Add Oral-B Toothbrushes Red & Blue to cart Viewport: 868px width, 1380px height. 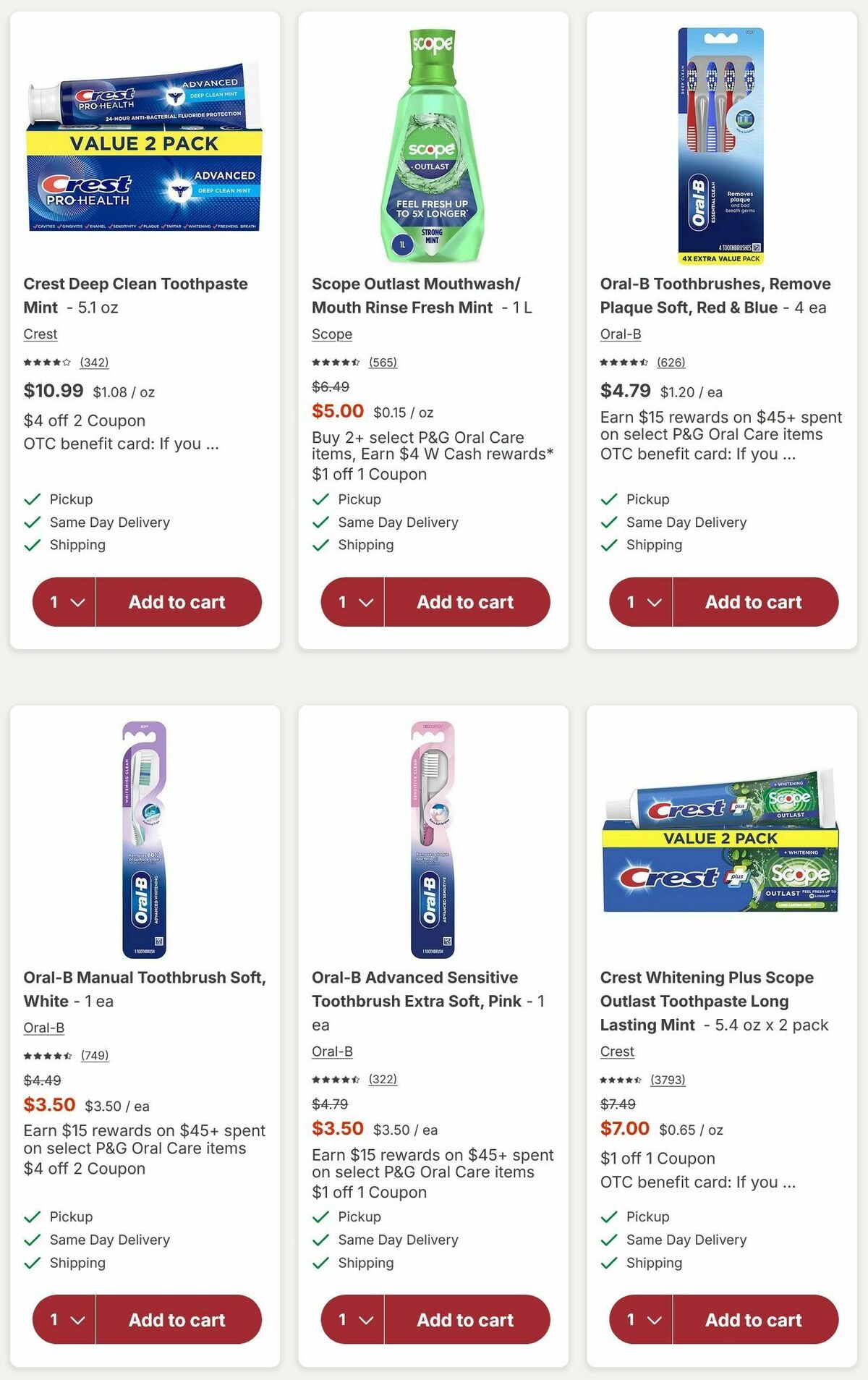754,601
